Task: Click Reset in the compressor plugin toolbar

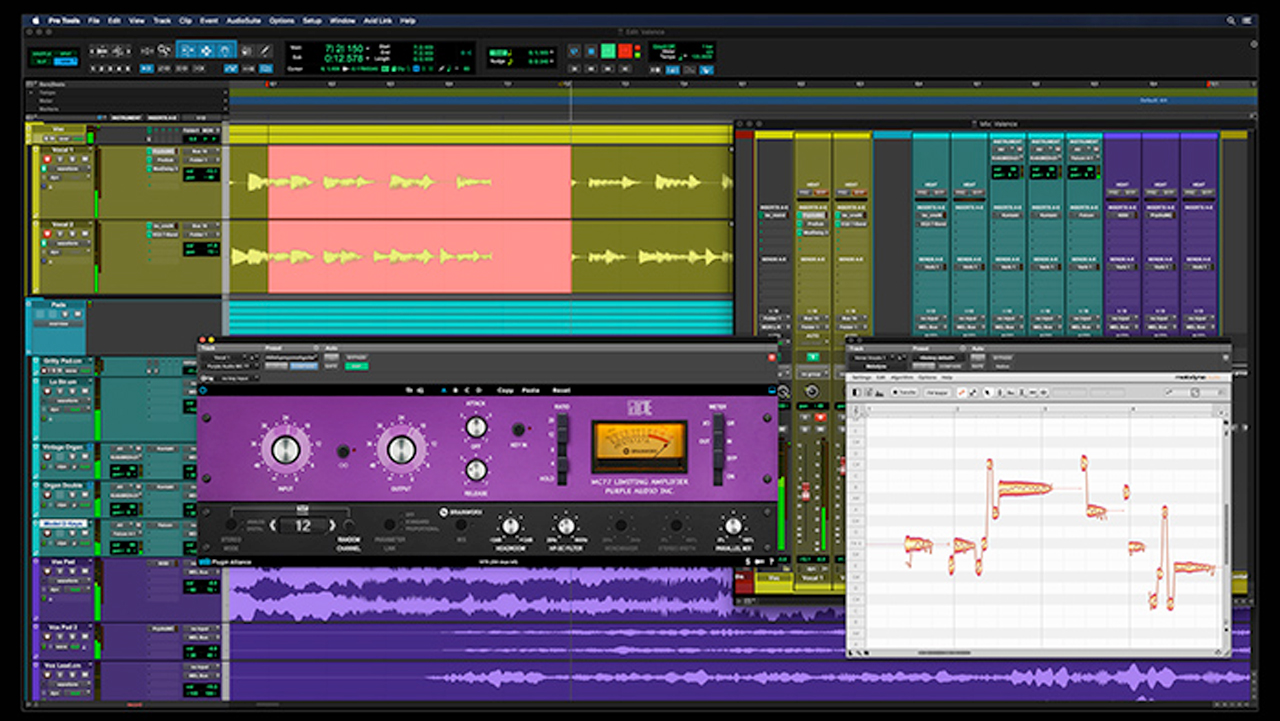Action: [x=561, y=390]
